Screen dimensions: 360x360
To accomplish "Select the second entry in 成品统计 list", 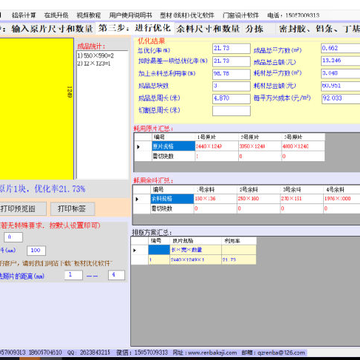I will (x=94, y=63).
